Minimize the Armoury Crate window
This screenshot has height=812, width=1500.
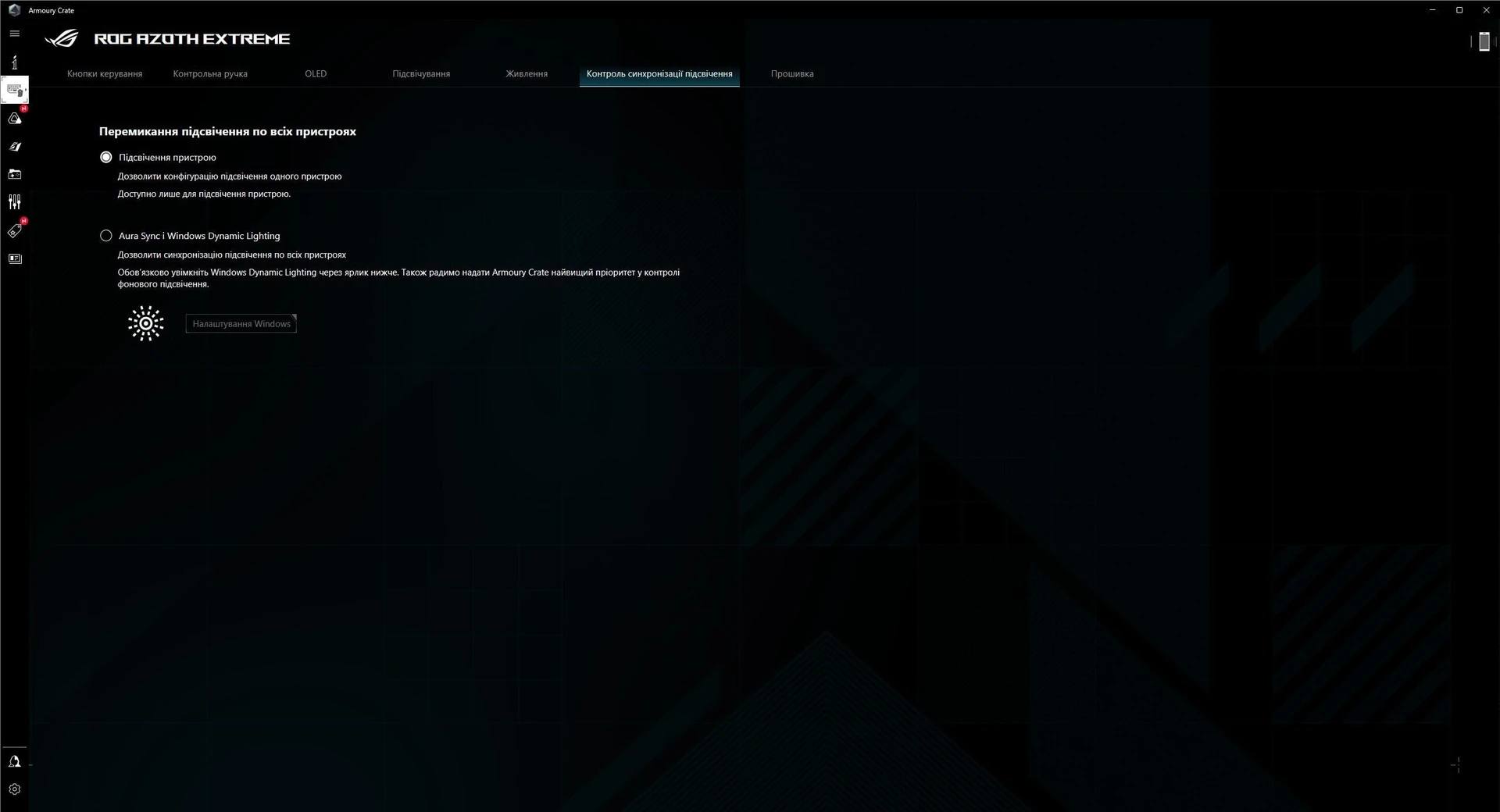pyautogui.click(x=1433, y=10)
